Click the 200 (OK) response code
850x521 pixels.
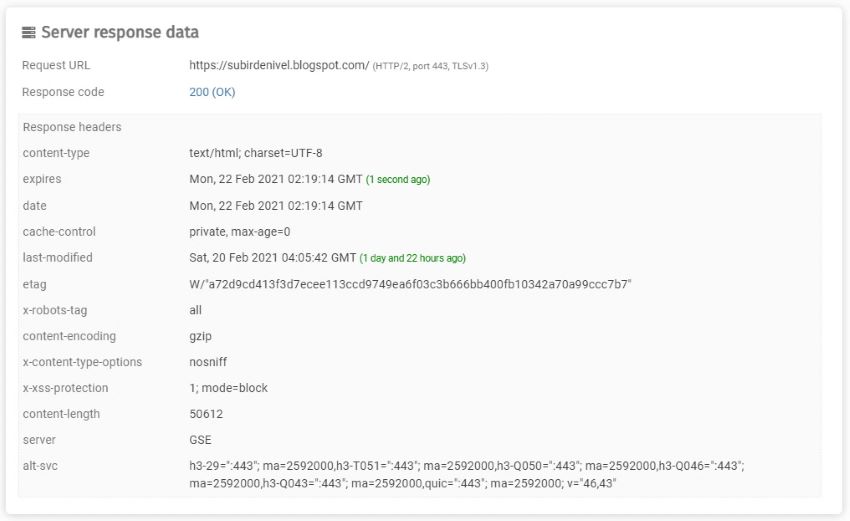click(x=212, y=92)
